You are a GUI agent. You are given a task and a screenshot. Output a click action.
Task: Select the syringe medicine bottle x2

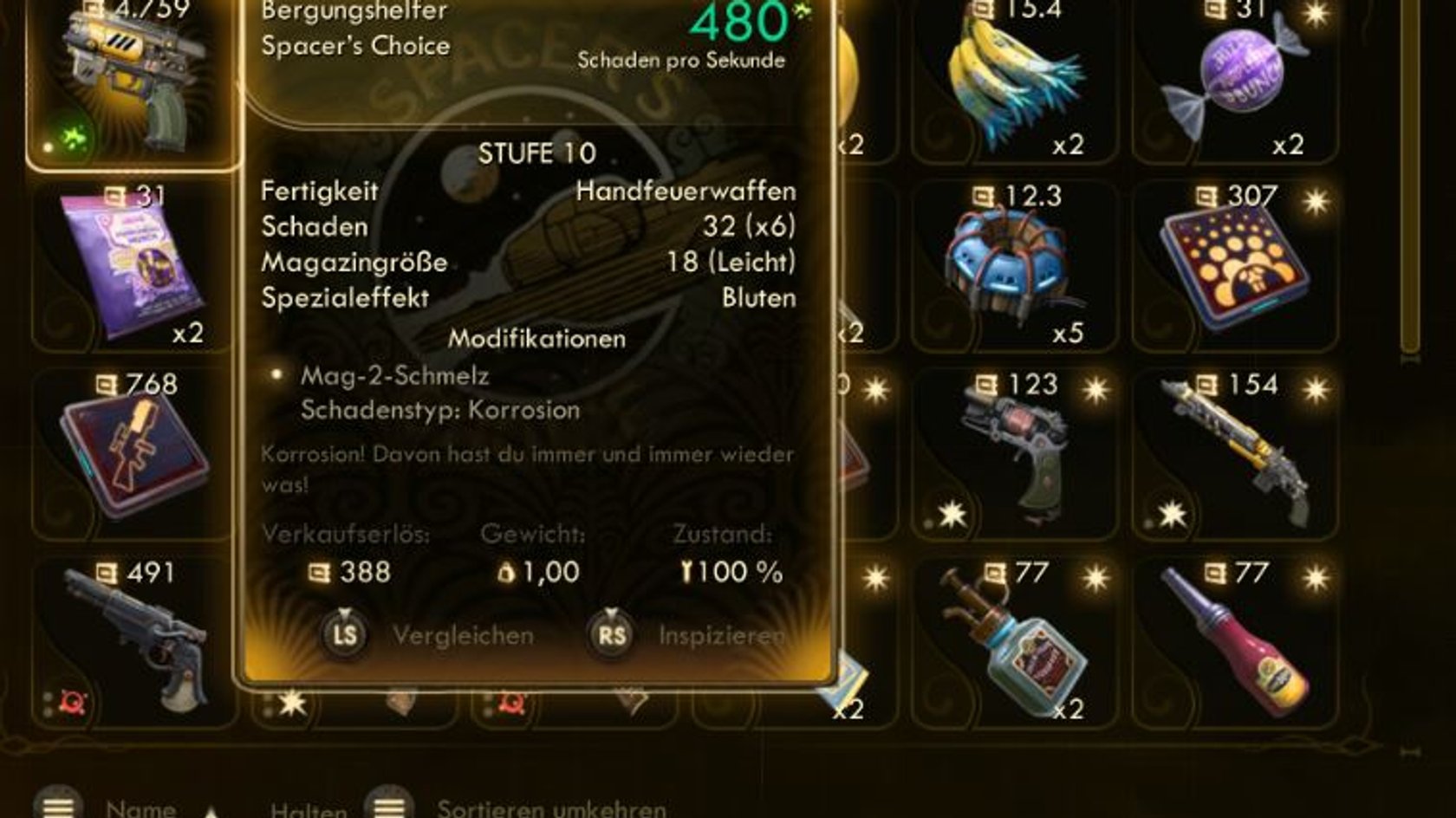[1014, 642]
